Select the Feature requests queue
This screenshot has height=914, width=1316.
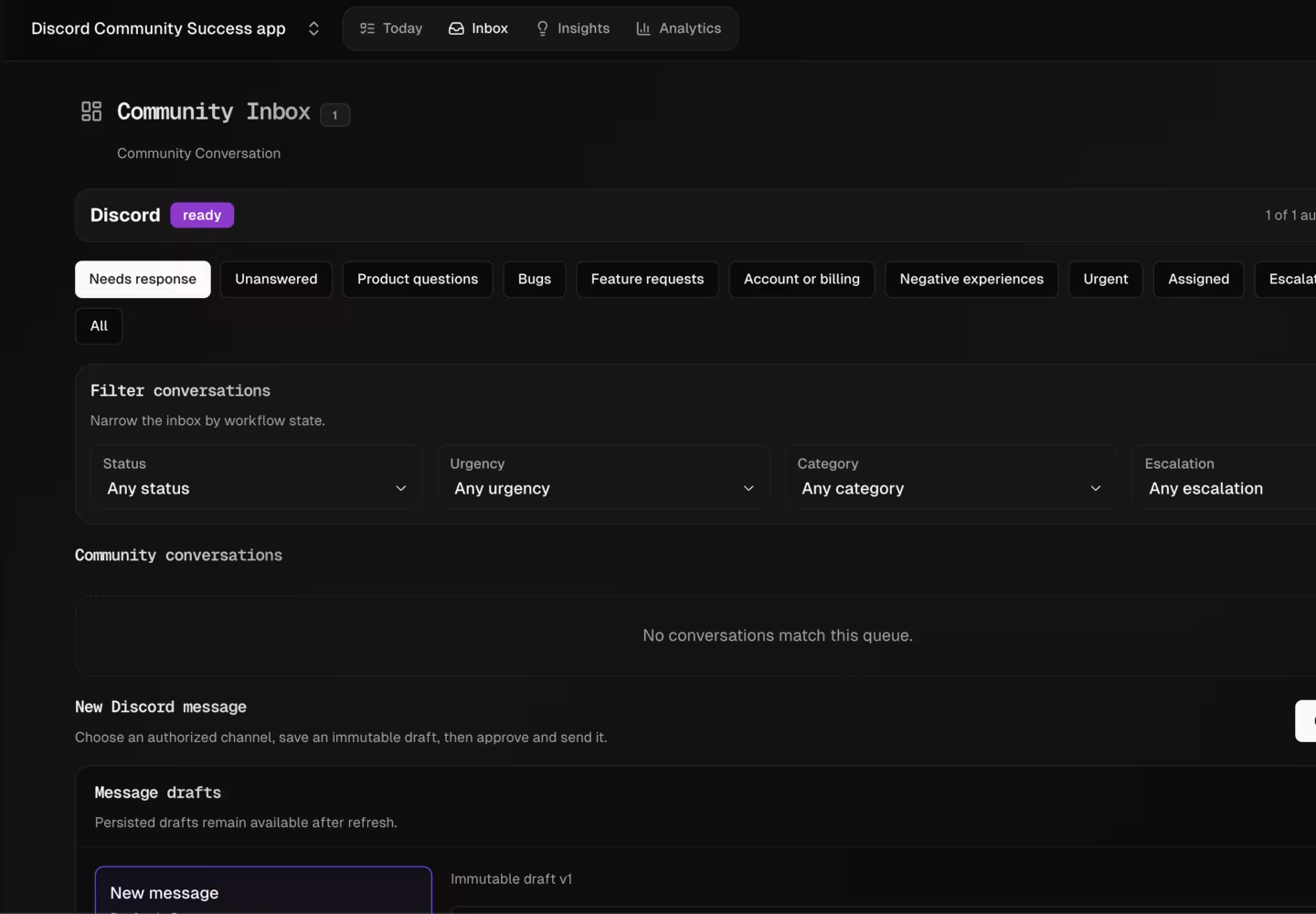(x=647, y=280)
